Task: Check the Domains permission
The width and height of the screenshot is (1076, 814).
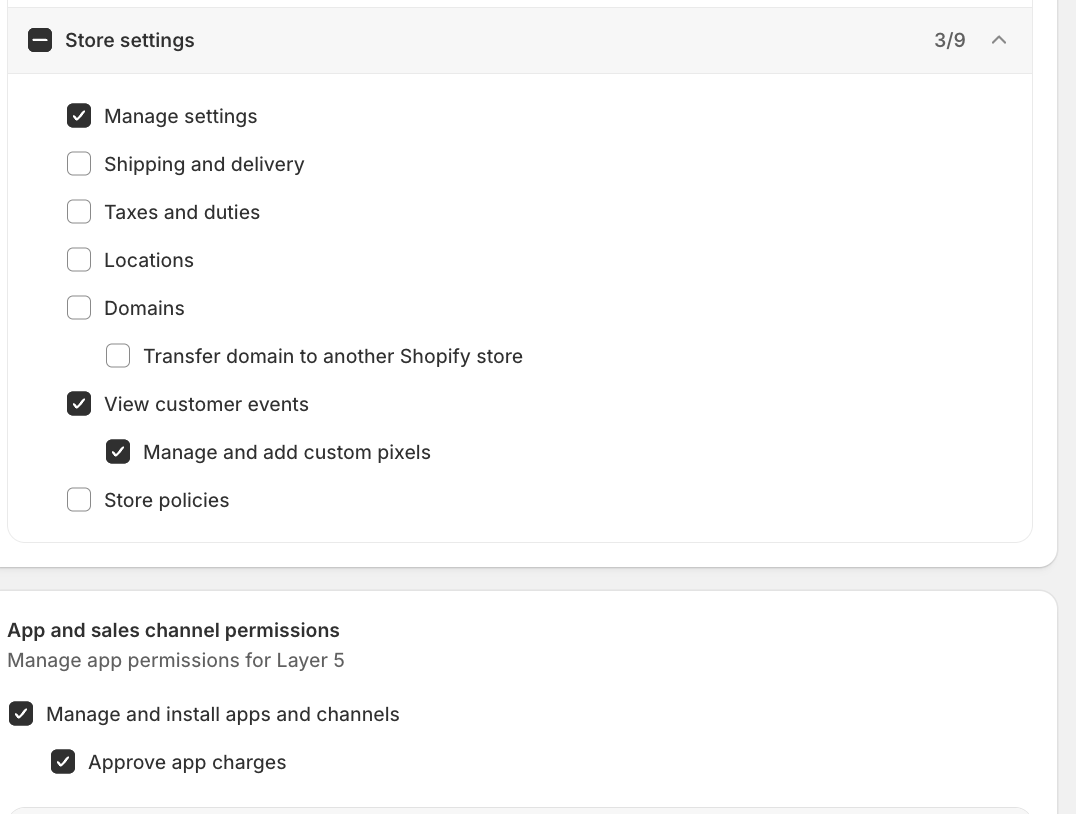Action: coord(79,307)
